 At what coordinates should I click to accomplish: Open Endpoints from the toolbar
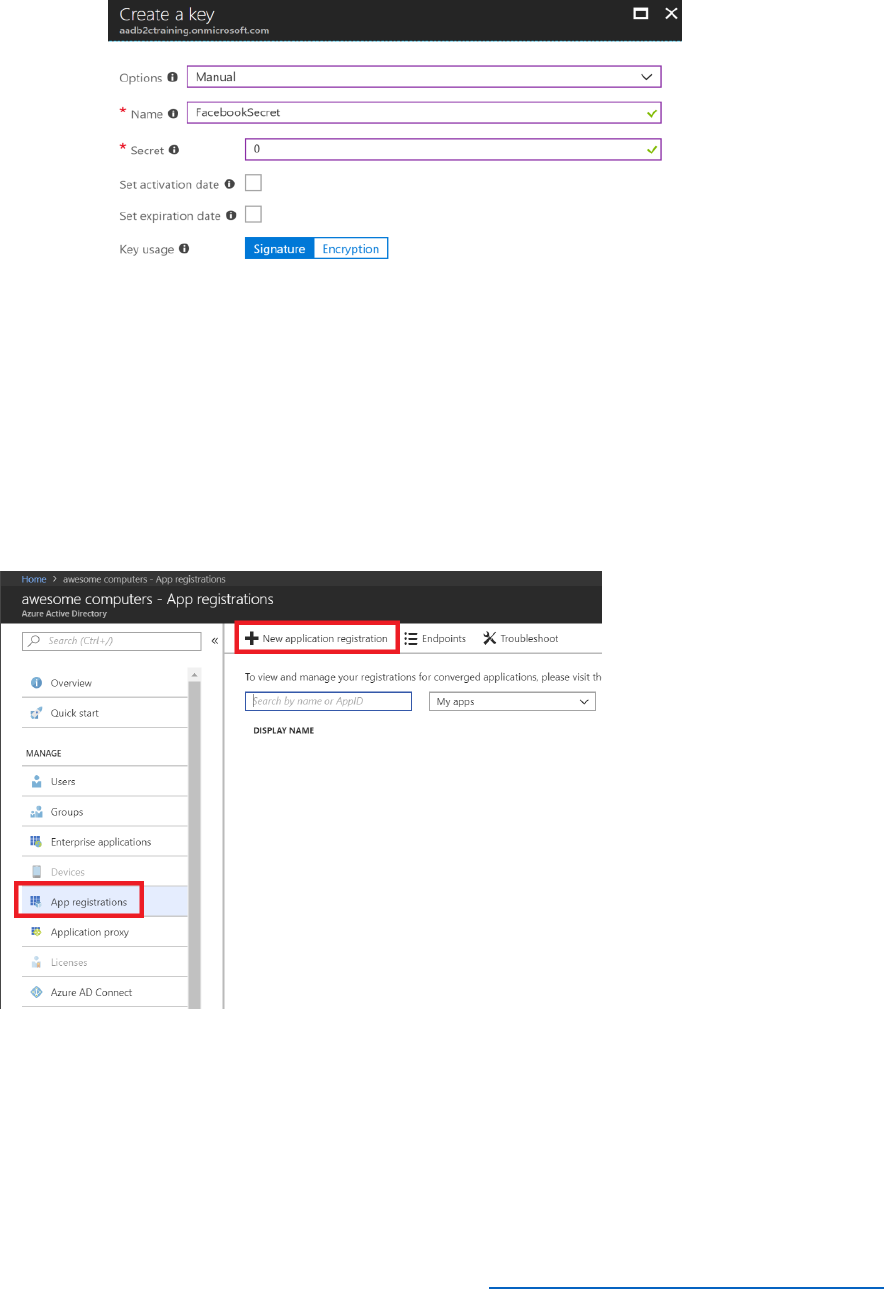point(435,638)
